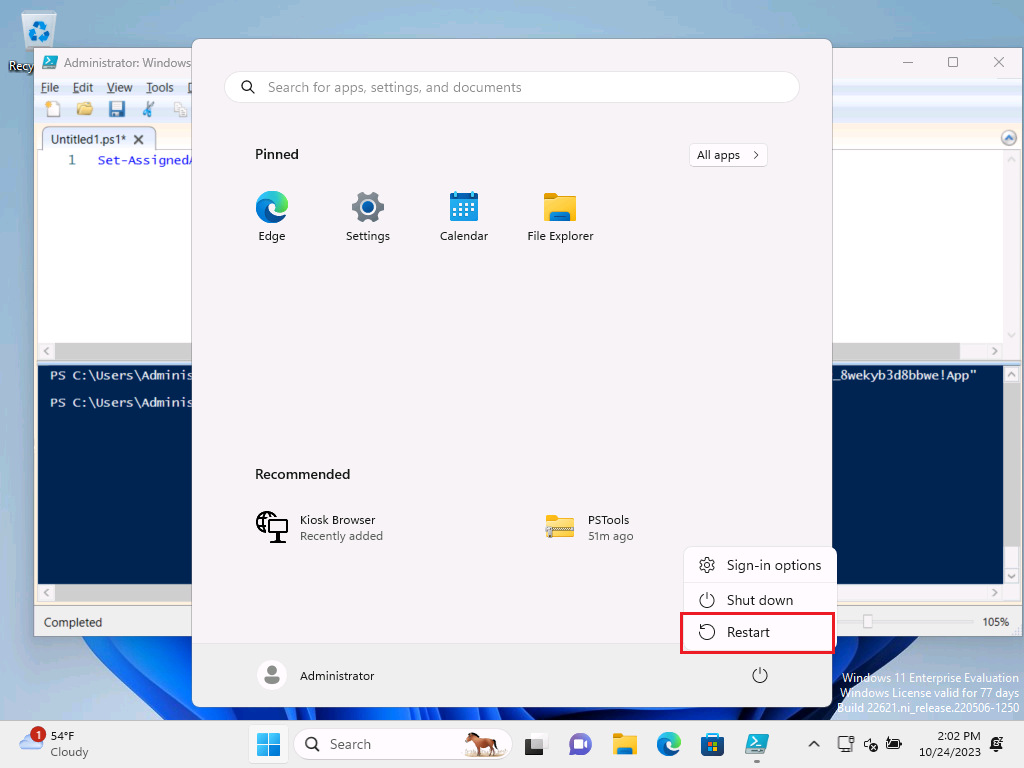This screenshot has width=1024, height=768.
Task: Click the muted volume tray icon
Action: pos(871,744)
